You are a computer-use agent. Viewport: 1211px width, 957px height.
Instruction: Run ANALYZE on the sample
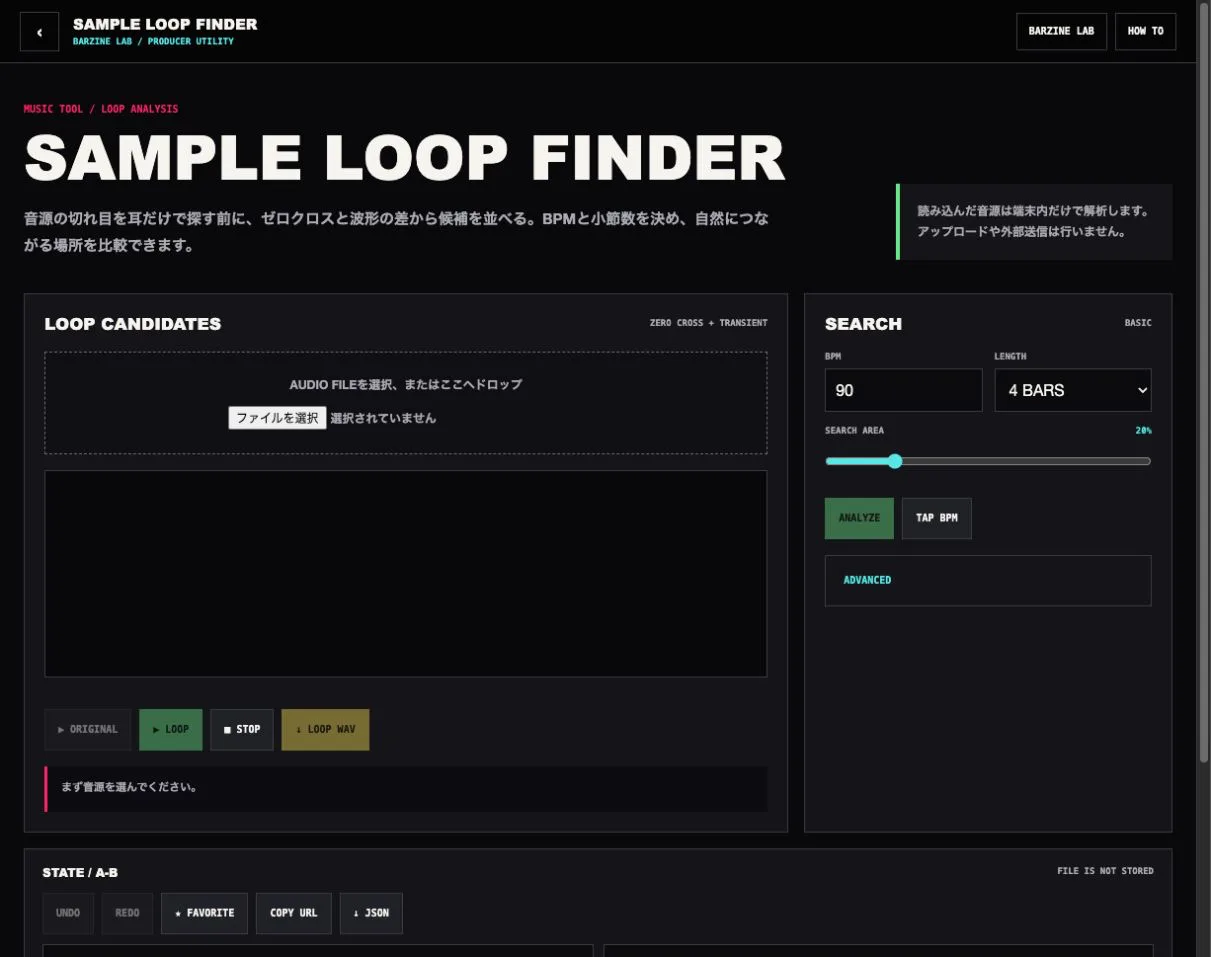859,518
